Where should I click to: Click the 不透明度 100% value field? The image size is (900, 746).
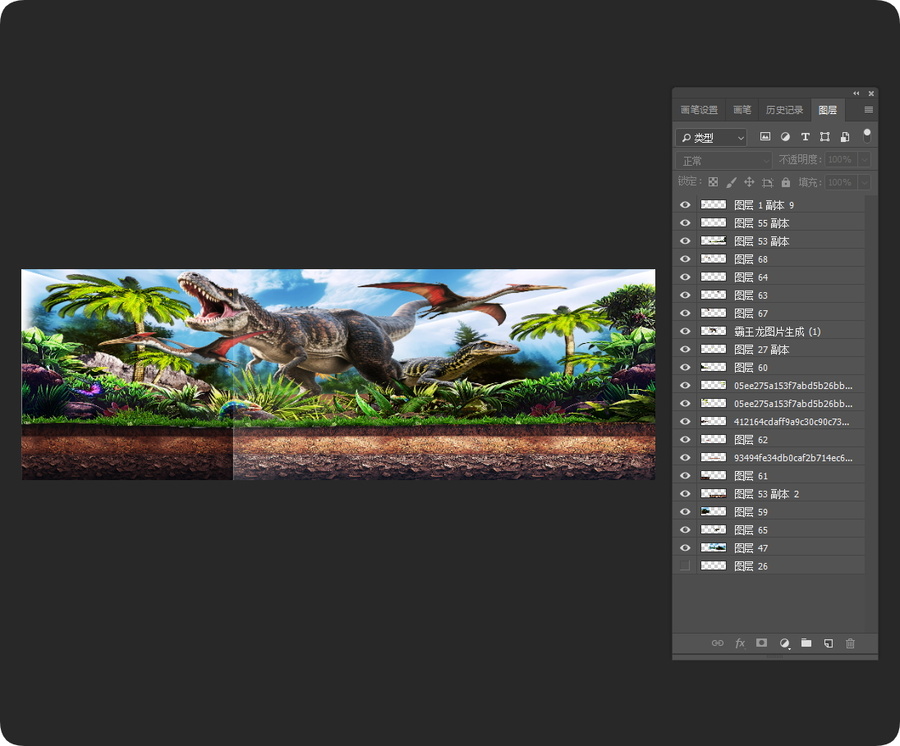(x=841, y=160)
